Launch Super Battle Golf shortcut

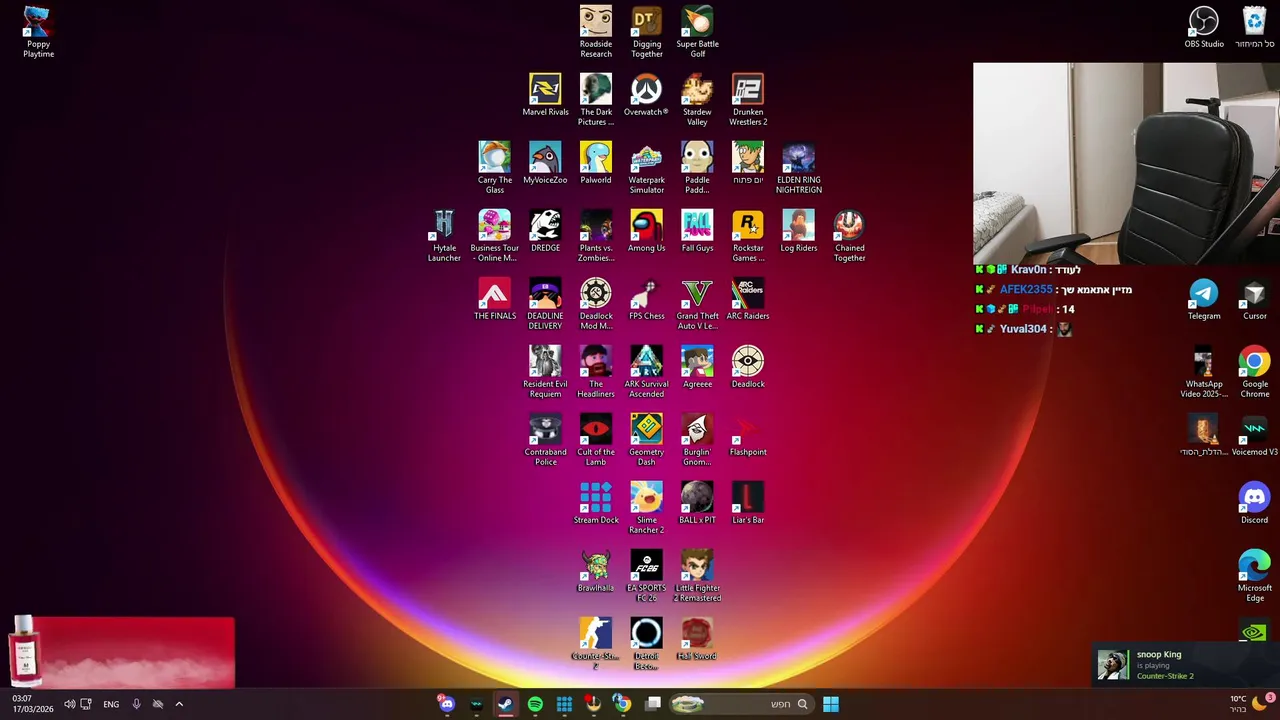click(x=697, y=32)
